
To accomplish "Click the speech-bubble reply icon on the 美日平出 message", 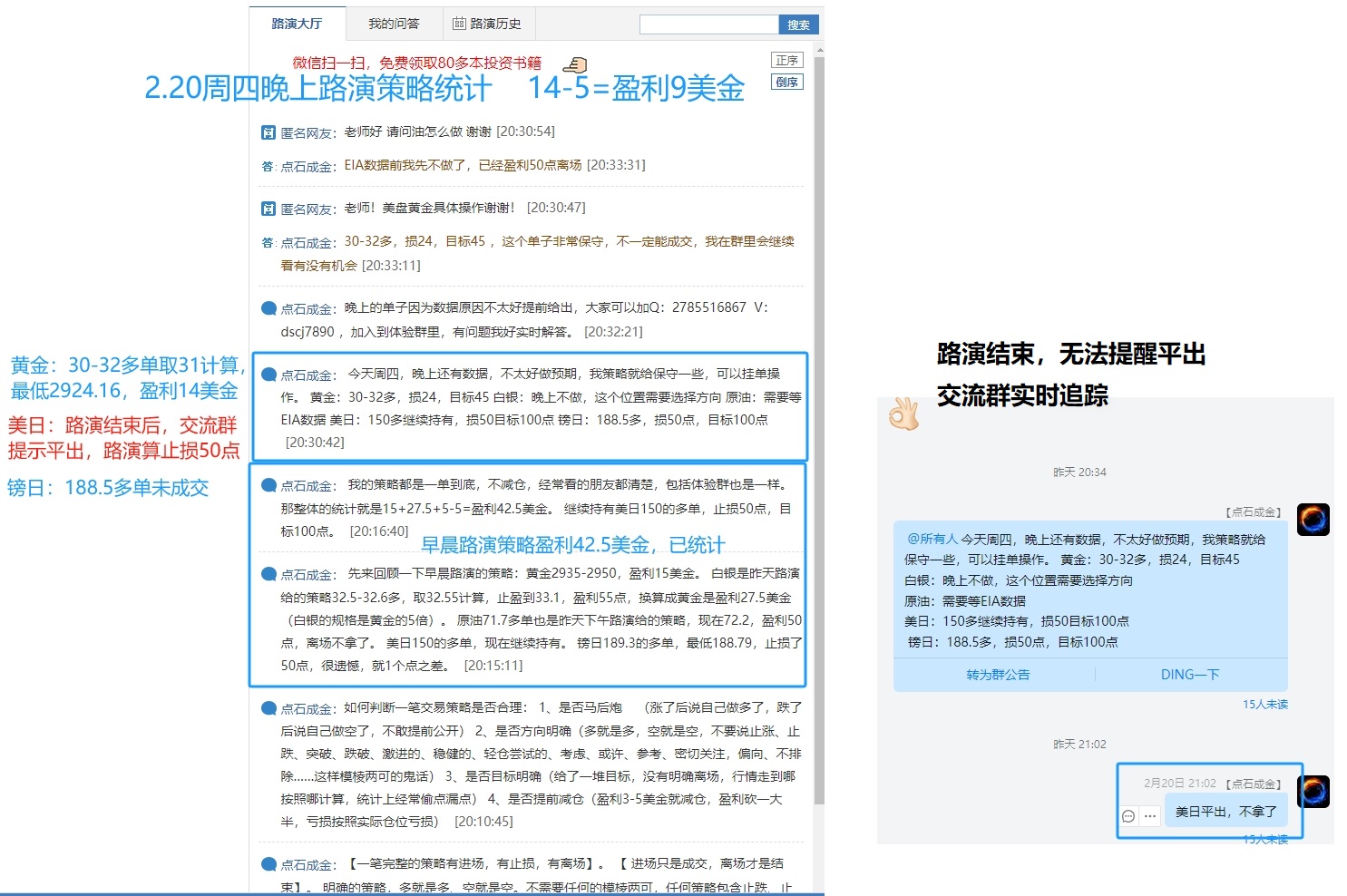I will [1127, 814].
